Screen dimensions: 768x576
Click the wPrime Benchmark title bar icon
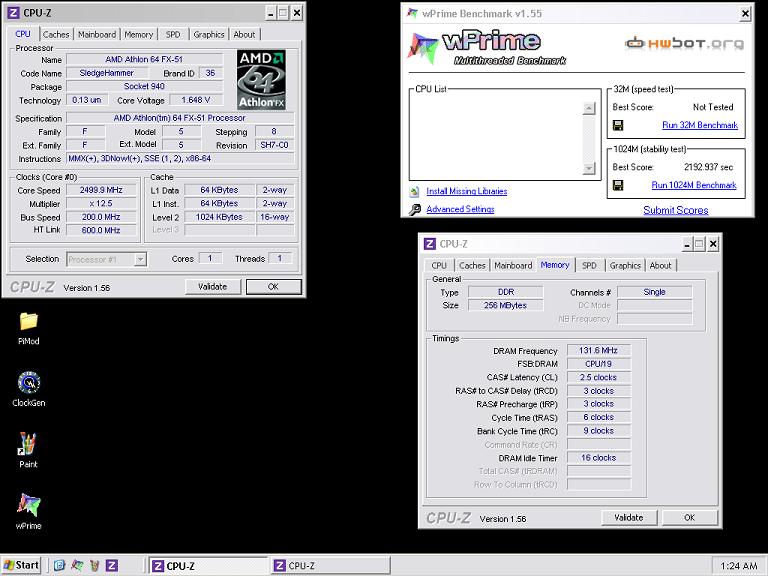[412, 13]
